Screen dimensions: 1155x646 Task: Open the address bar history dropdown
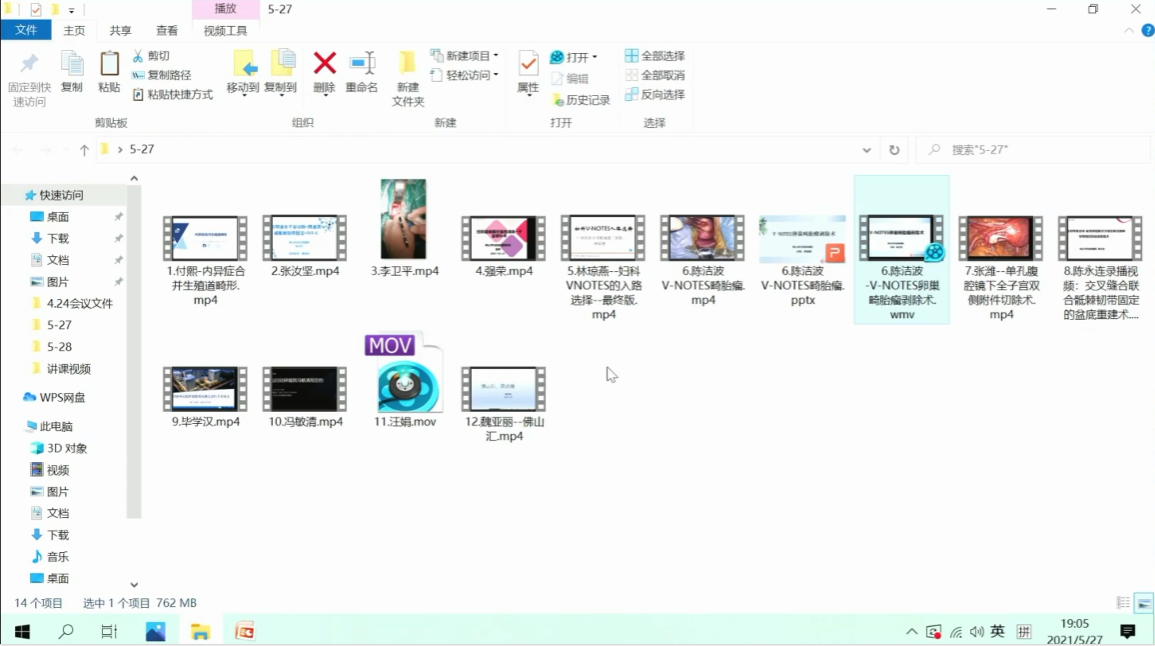(x=867, y=150)
